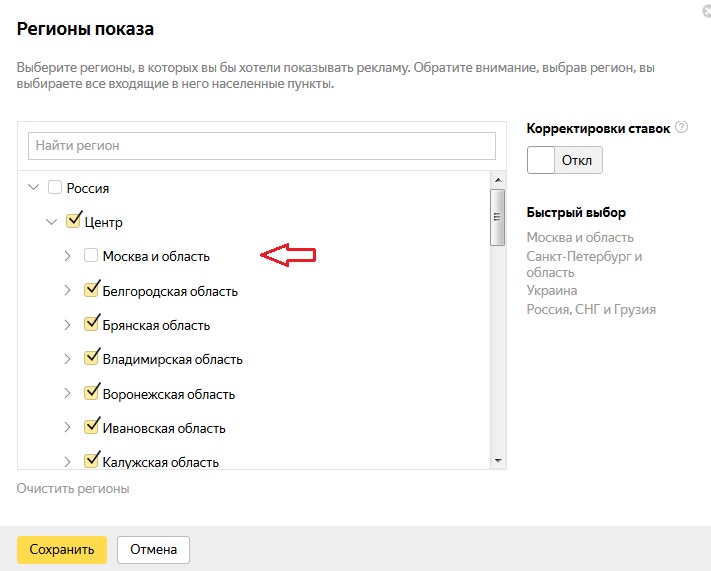Expand Белгородская область node
This screenshot has height=571, width=711.
(x=67, y=290)
